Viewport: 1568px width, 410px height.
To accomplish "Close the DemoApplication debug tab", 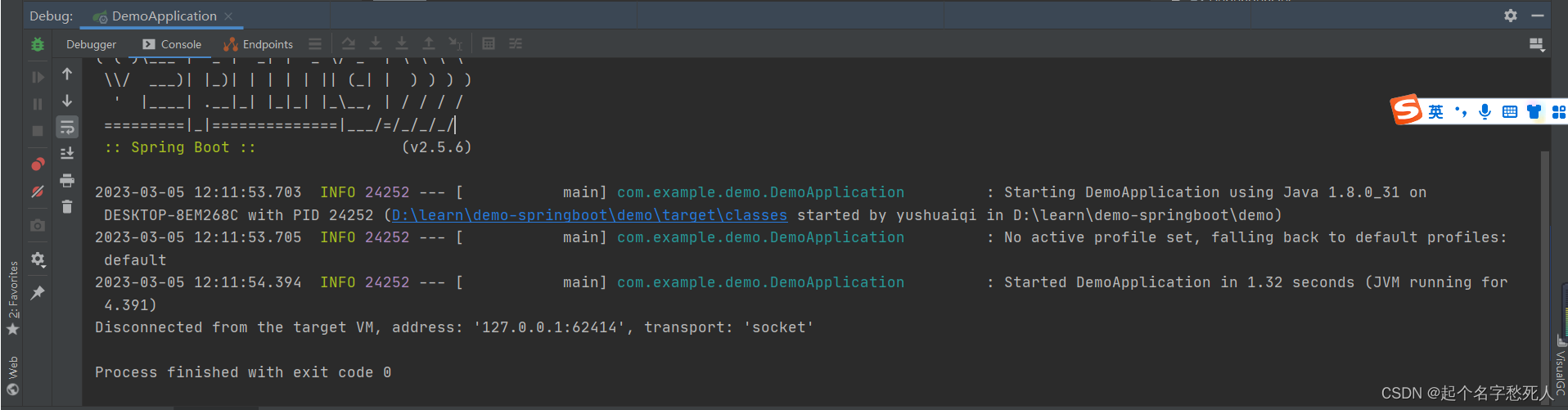I will tap(228, 16).
